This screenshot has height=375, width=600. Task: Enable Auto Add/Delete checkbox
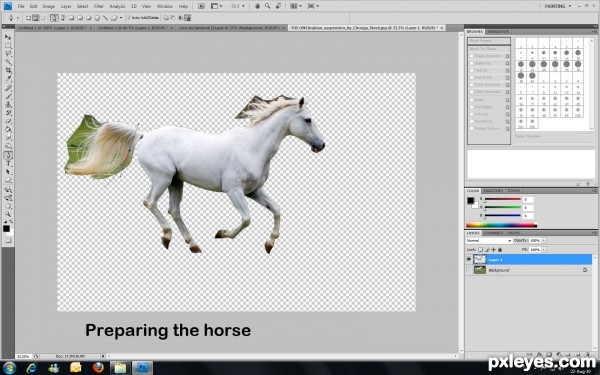pos(129,18)
